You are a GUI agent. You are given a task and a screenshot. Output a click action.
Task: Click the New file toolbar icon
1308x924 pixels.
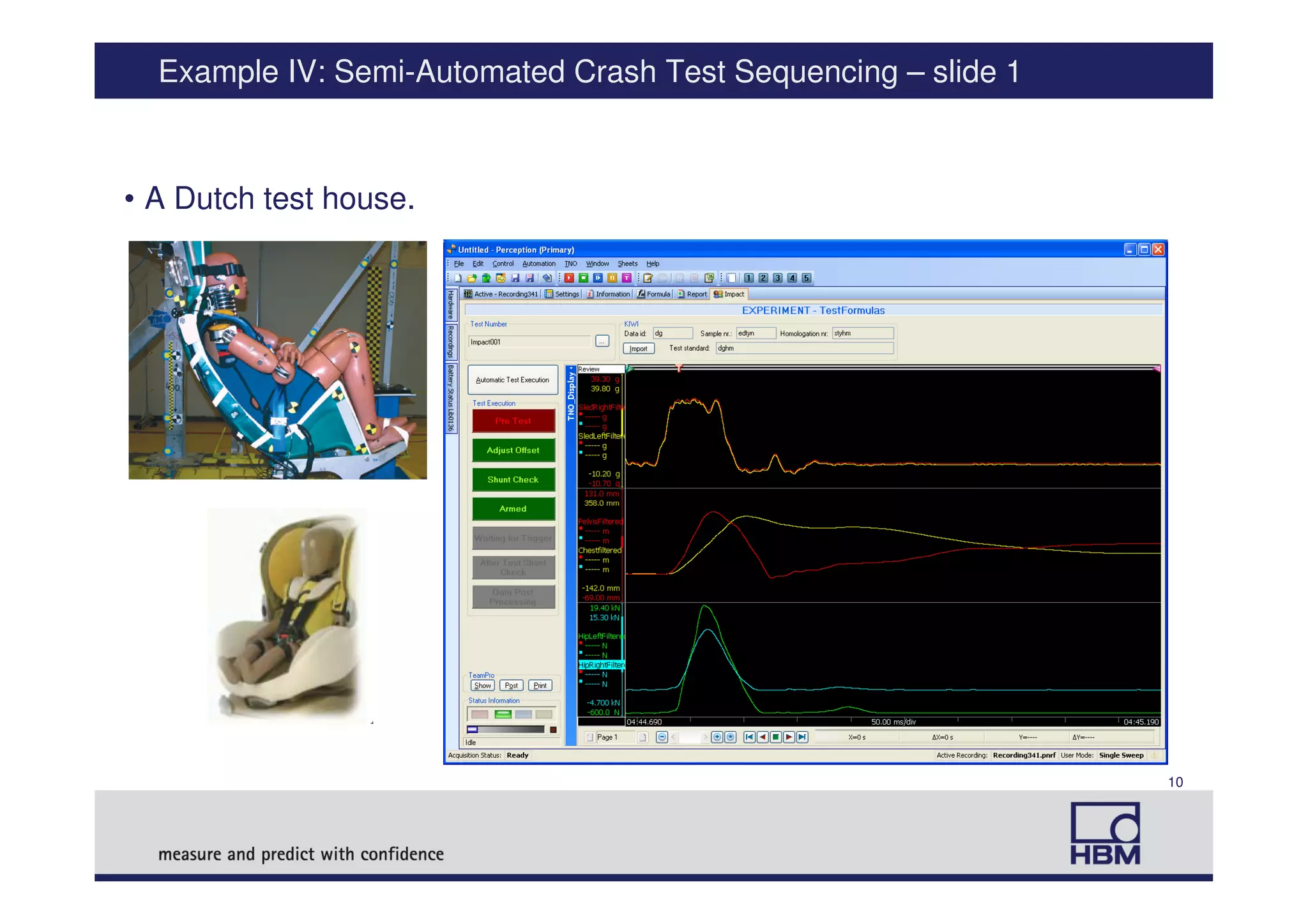(x=458, y=278)
